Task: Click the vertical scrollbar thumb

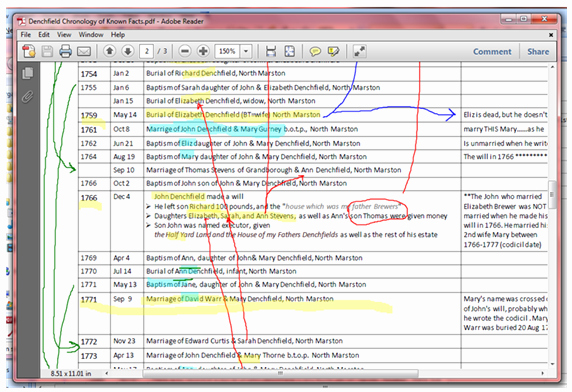Action: pyautogui.click(x=552, y=194)
